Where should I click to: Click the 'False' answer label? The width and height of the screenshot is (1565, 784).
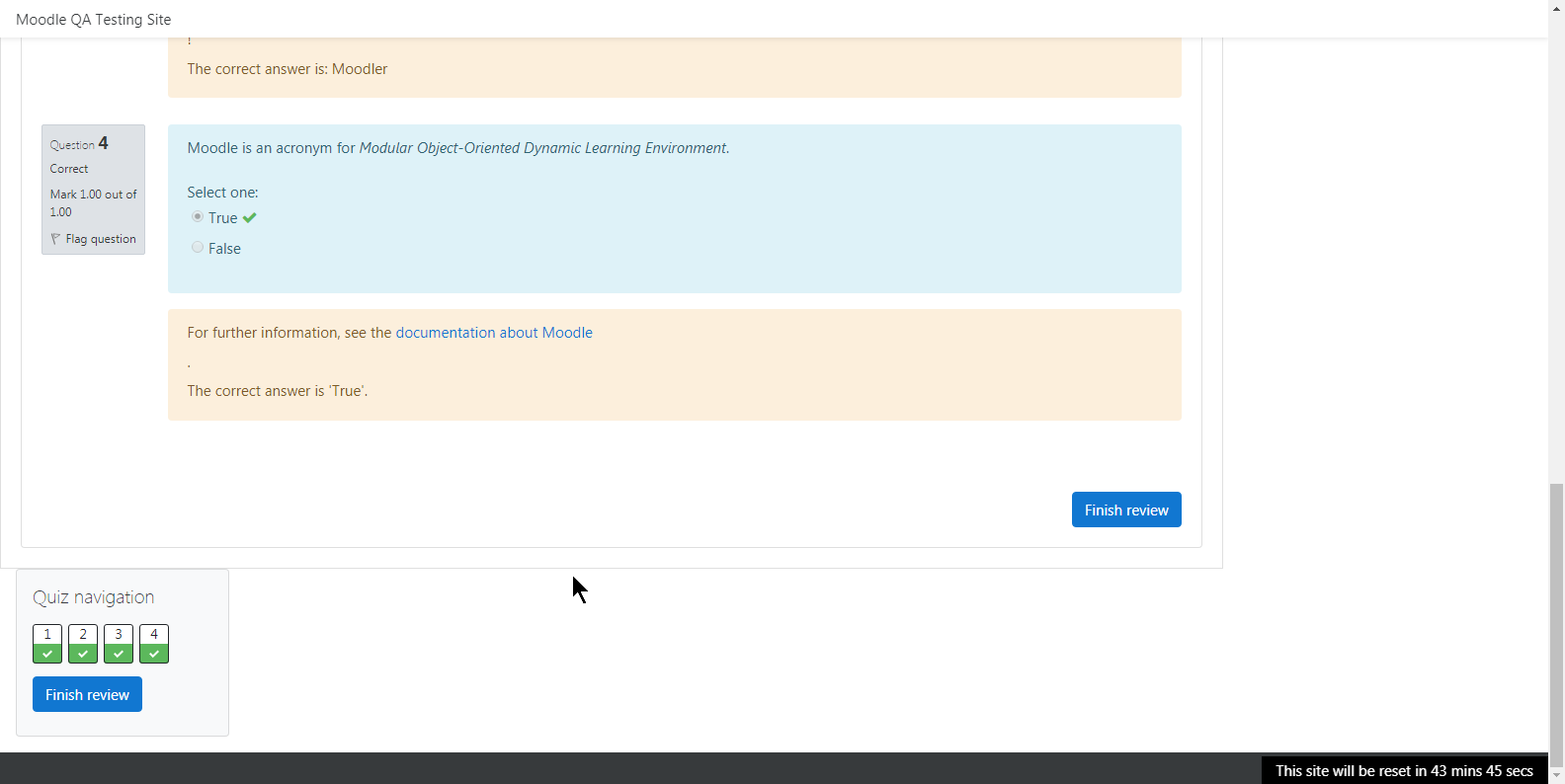224,249
